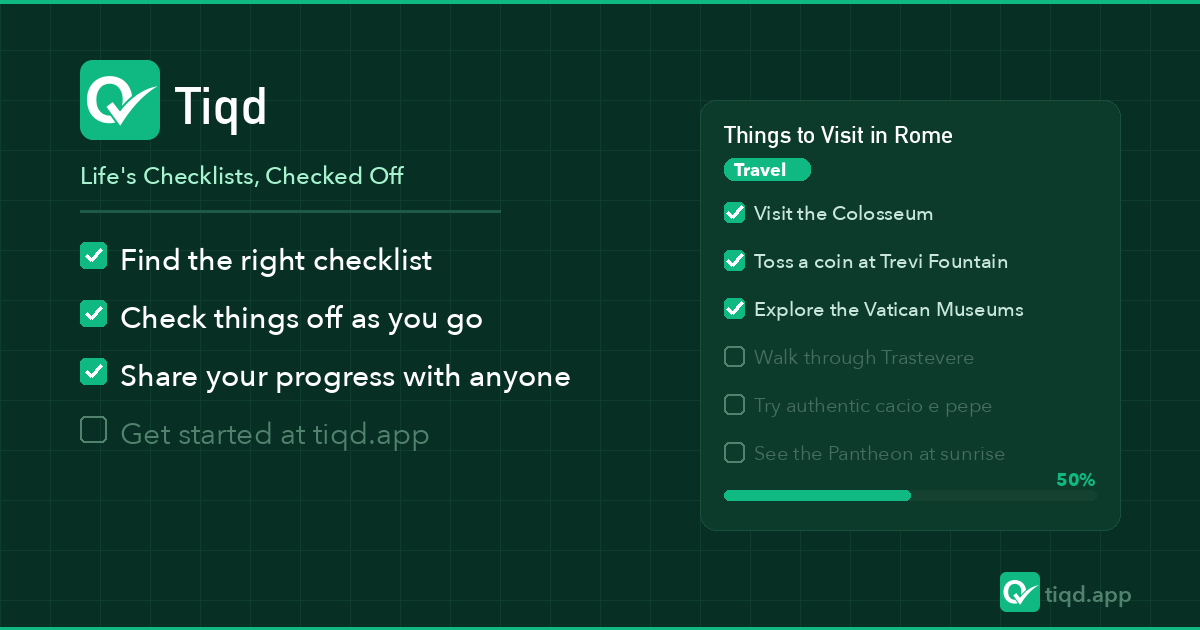Uncheck Check things off as you go
Image resolution: width=1200 pixels, height=630 pixels.
coord(94,314)
